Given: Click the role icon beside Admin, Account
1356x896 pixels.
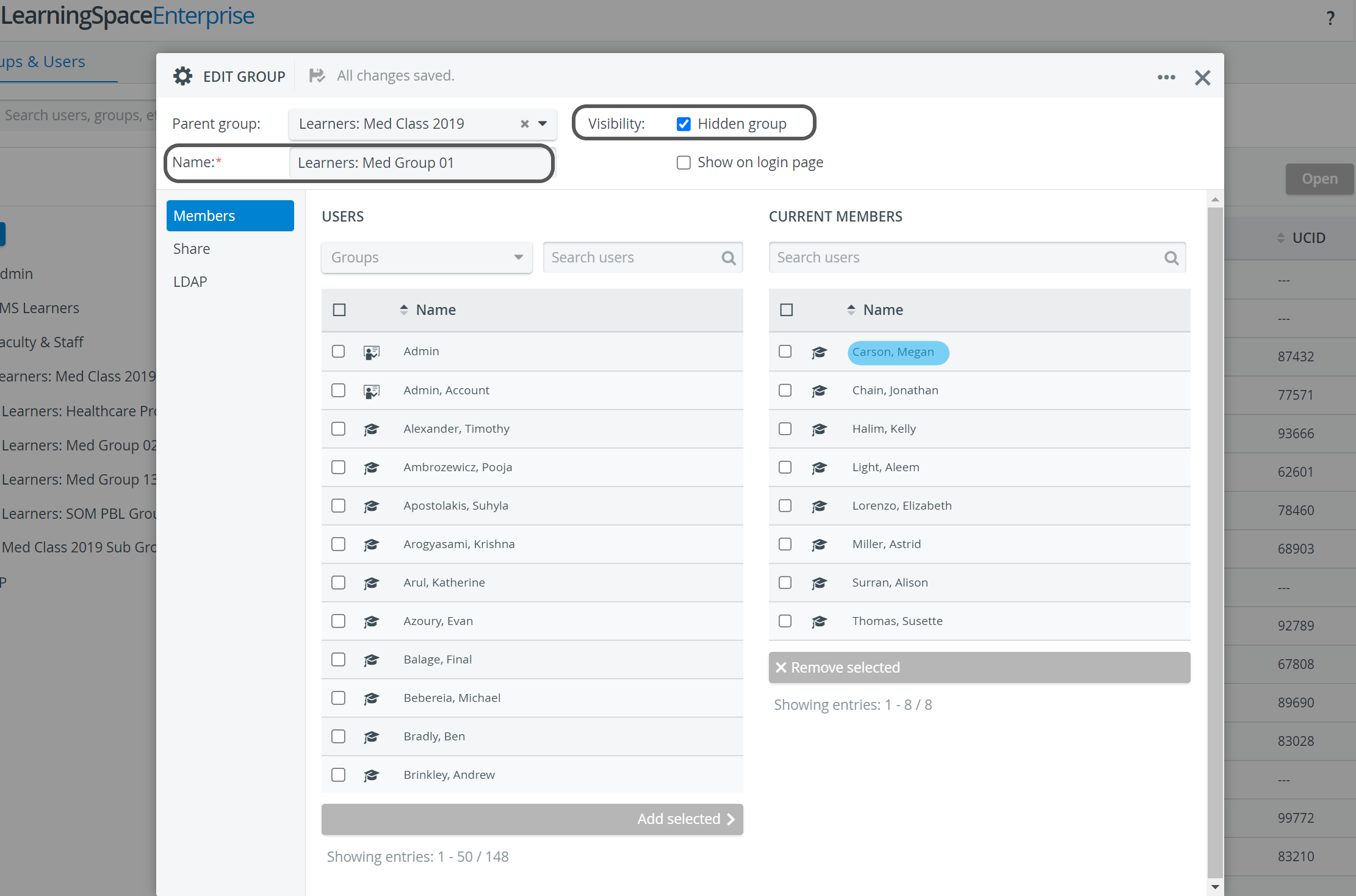Looking at the screenshot, I should pyautogui.click(x=372, y=391).
